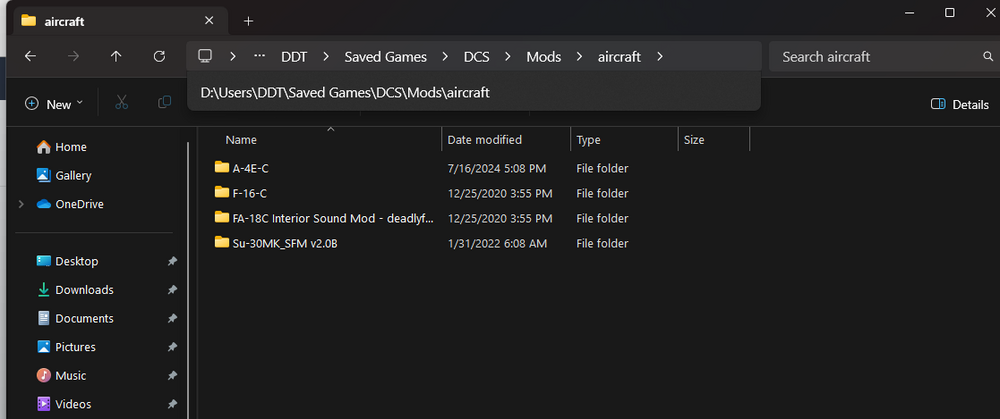
Task: Click the pin icon beside Documents
Action: click(x=172, y=319)
